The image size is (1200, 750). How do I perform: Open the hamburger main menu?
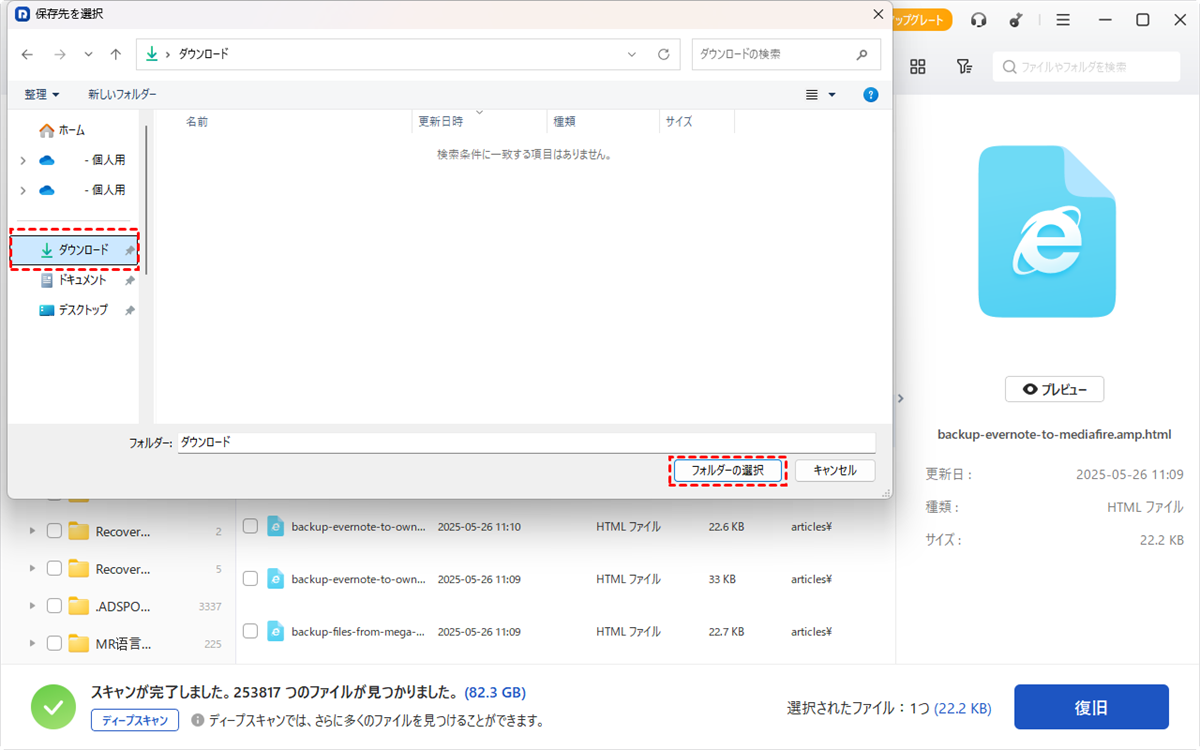click(1063, 20)
